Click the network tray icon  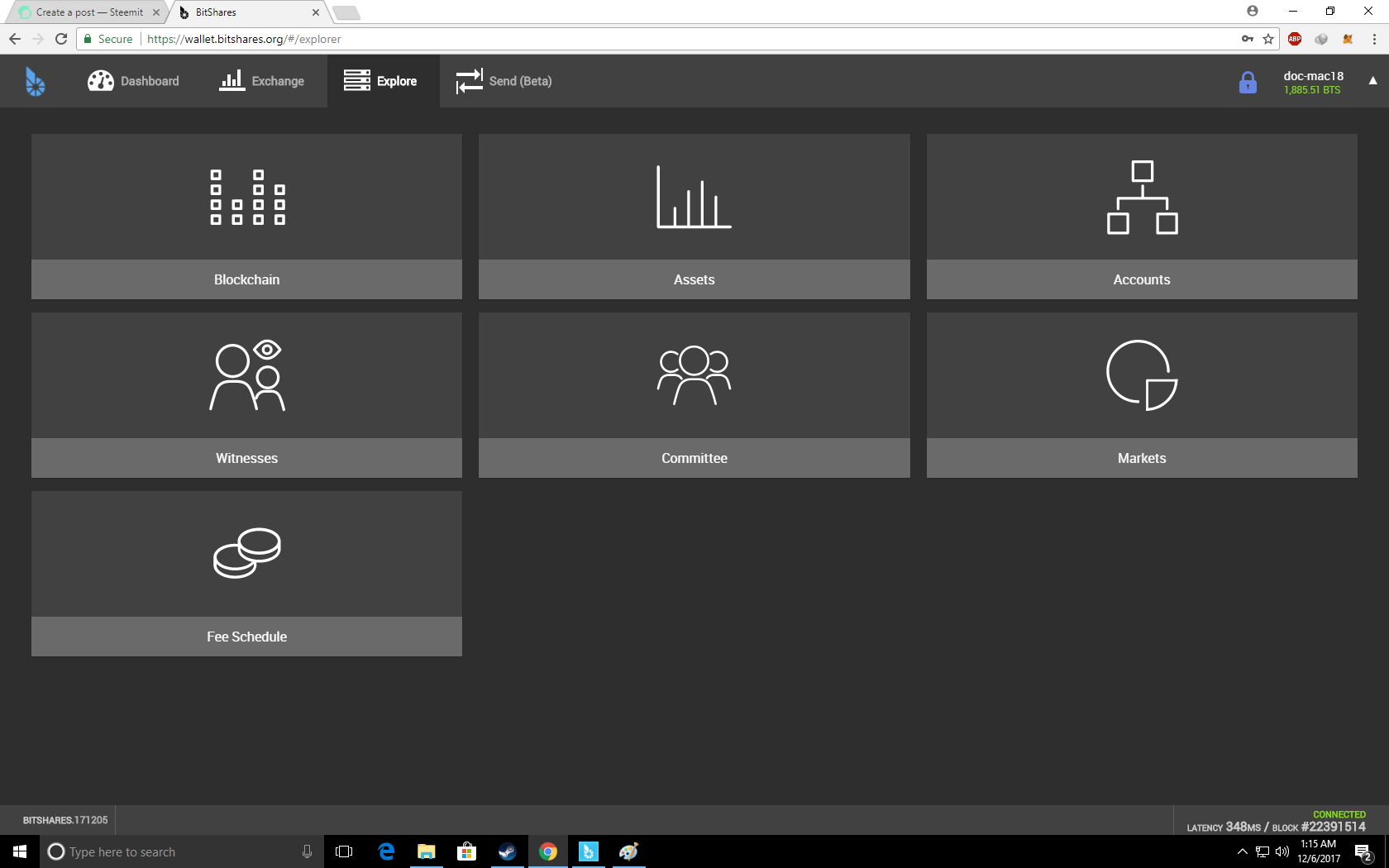point(1263,851)
